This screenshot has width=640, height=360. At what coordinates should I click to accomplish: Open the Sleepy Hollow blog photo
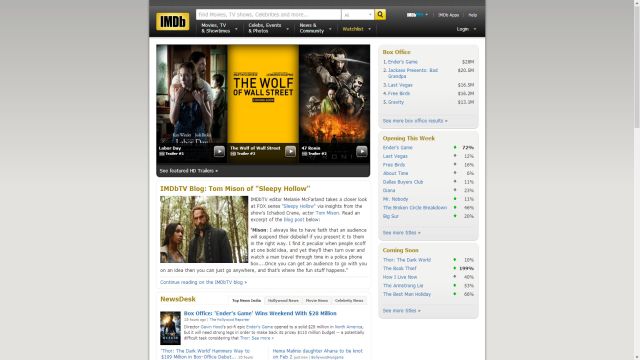click(204, 229)
